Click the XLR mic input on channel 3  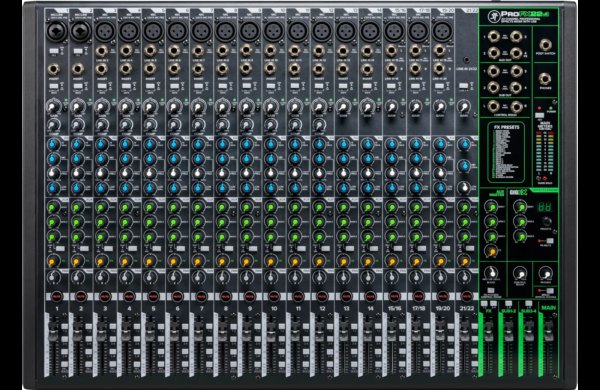(x=104, y=31)
